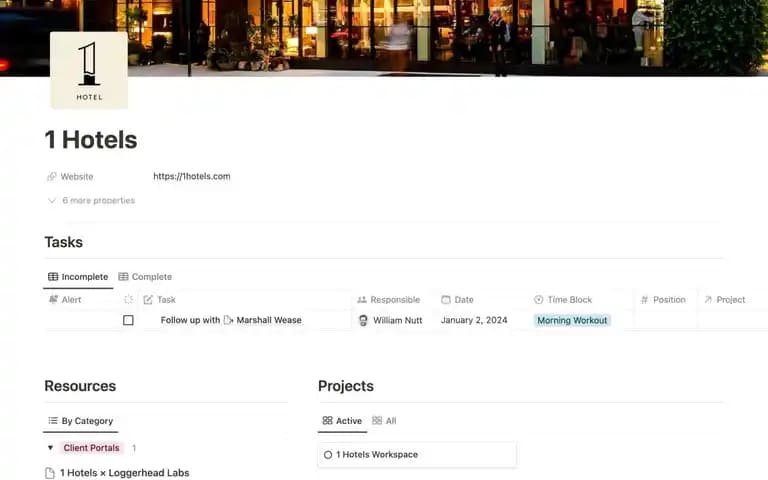This screenshot has width=768, height=480.
Task: Click the list icon on By Category tab
Action: click(x=53, y=420)
